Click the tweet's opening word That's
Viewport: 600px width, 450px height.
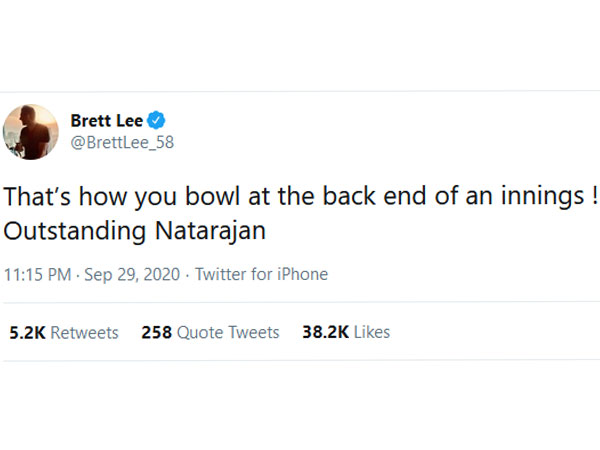[x=39, y=195]
